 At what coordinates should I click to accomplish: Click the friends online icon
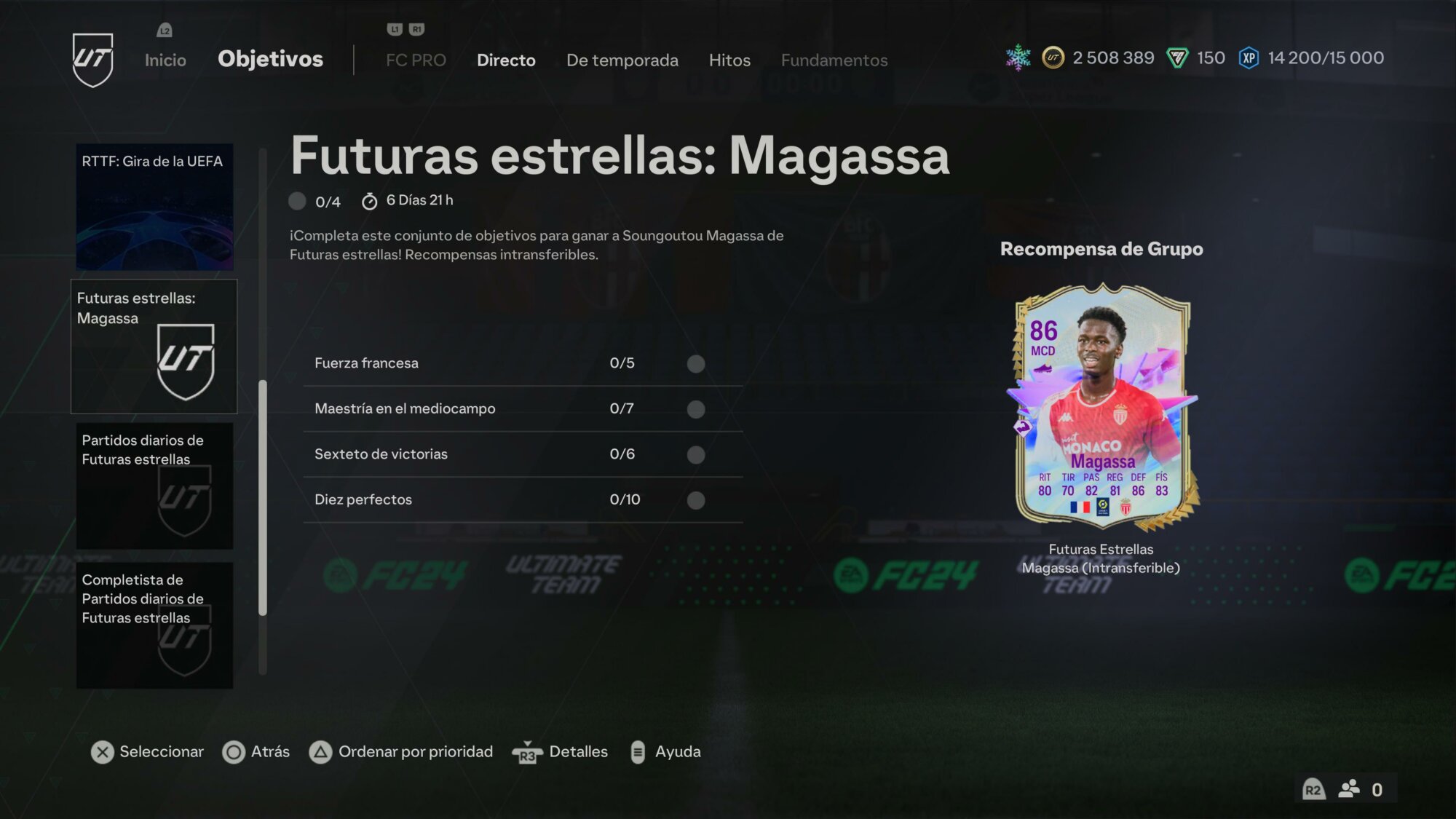(x=1349, y=789)
